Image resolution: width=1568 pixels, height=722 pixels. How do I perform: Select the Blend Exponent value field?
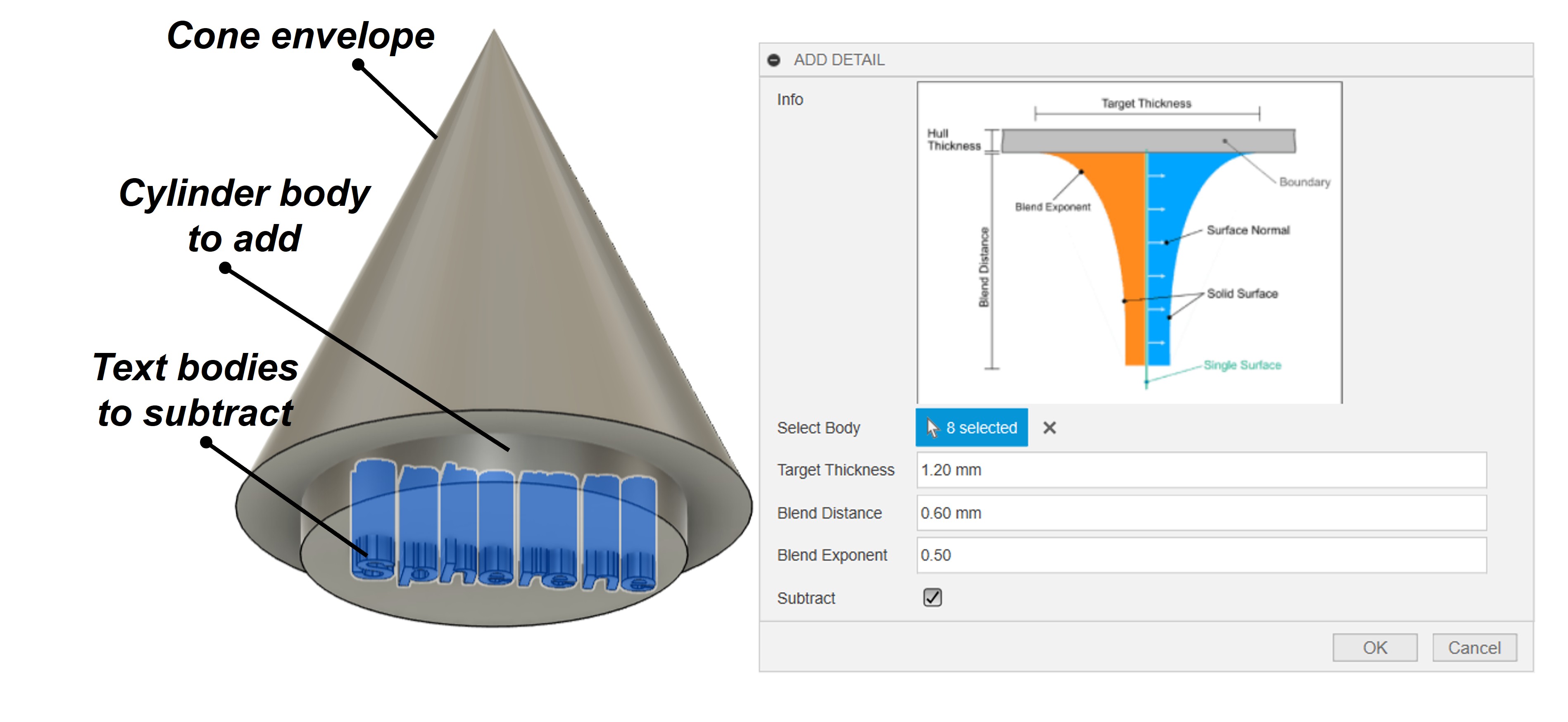tap(1201, 555)
